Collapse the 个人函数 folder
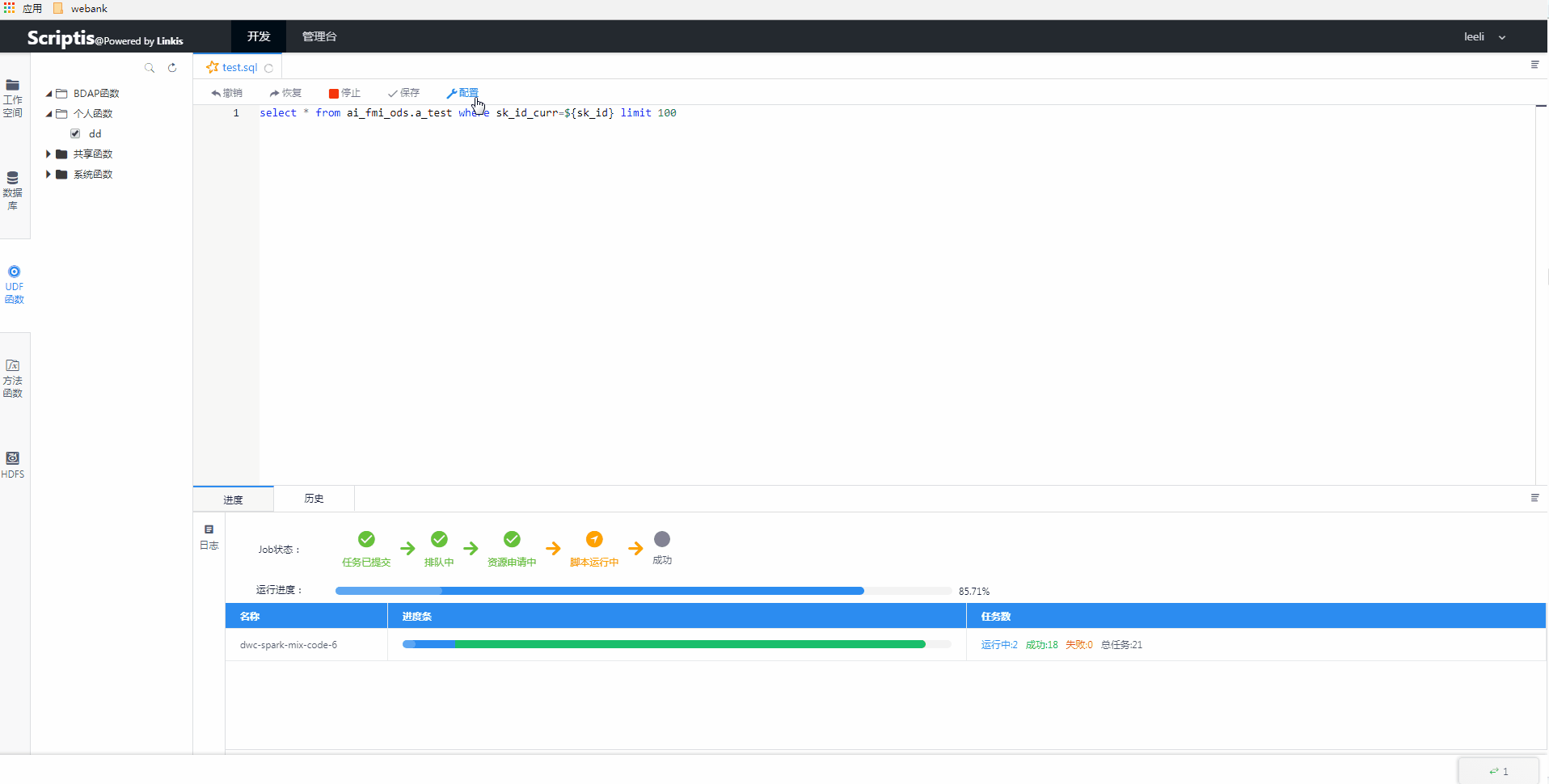 click(49, 114)
